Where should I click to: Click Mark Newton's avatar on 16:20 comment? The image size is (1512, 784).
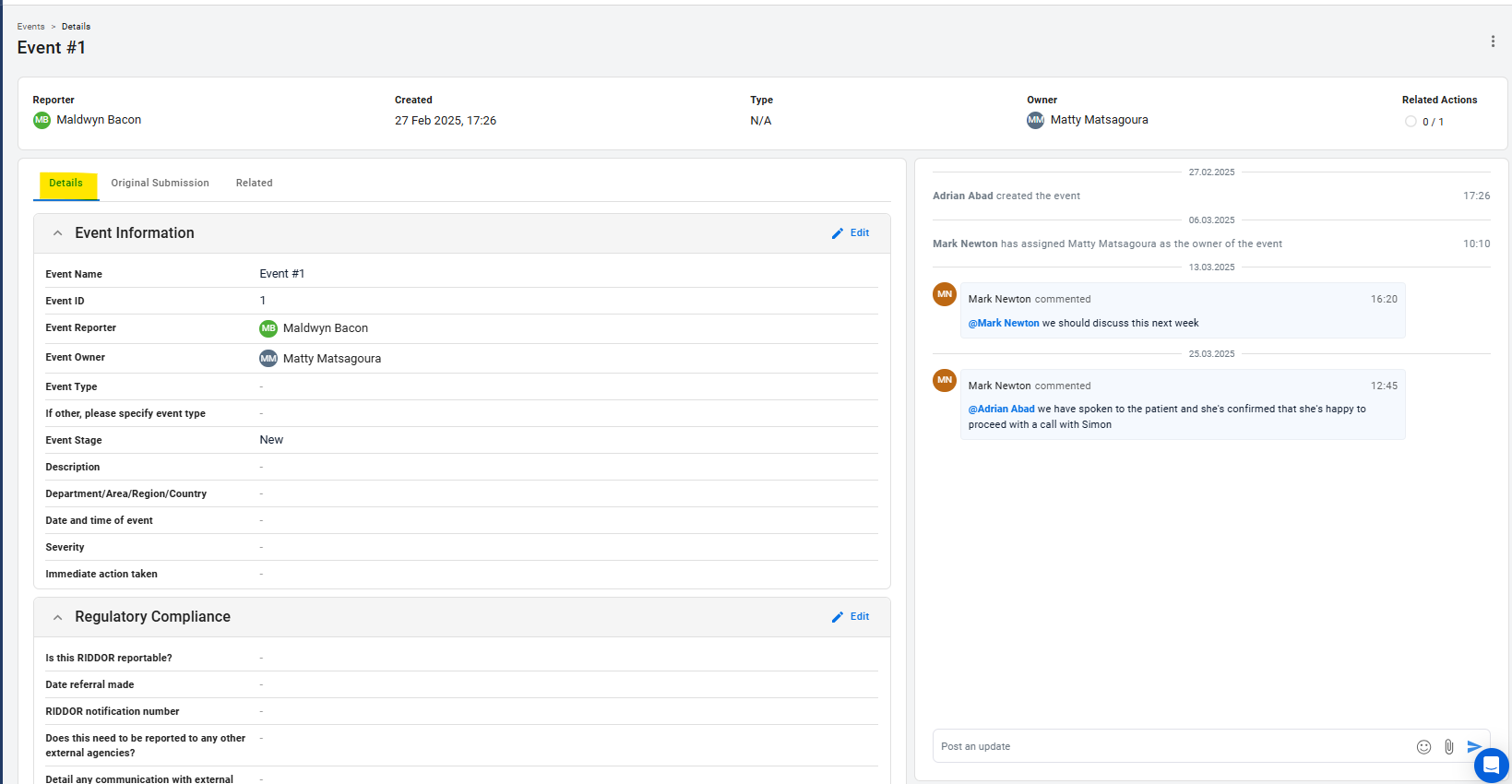tap(945, 294)
